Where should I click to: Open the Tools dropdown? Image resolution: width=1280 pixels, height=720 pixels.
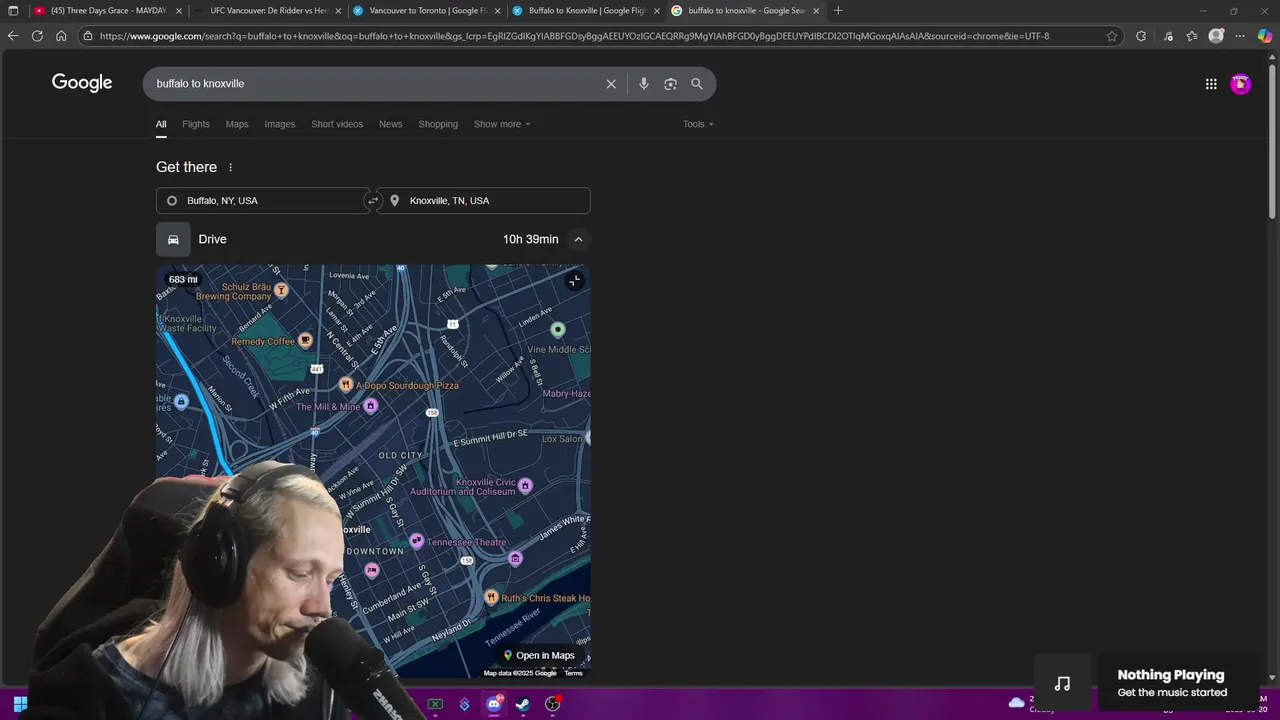698,124
